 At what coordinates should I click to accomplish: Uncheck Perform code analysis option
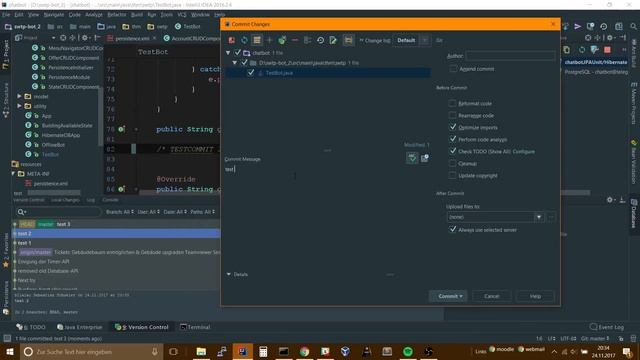(x=452, y=139)
